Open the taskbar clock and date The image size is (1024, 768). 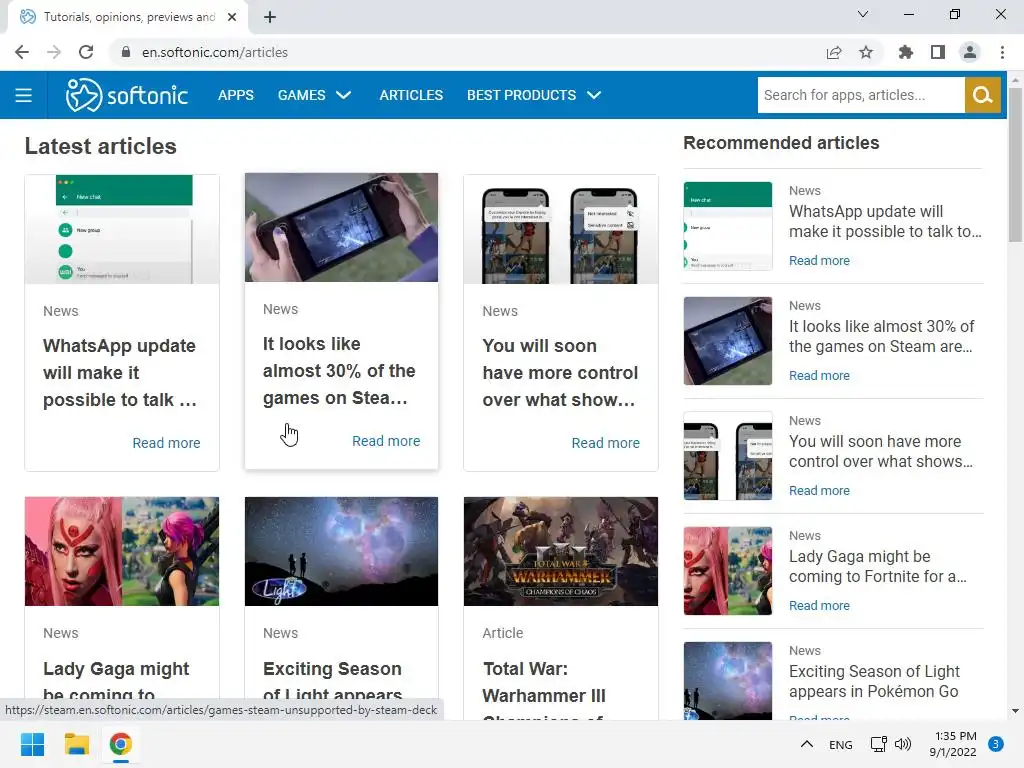953,744
